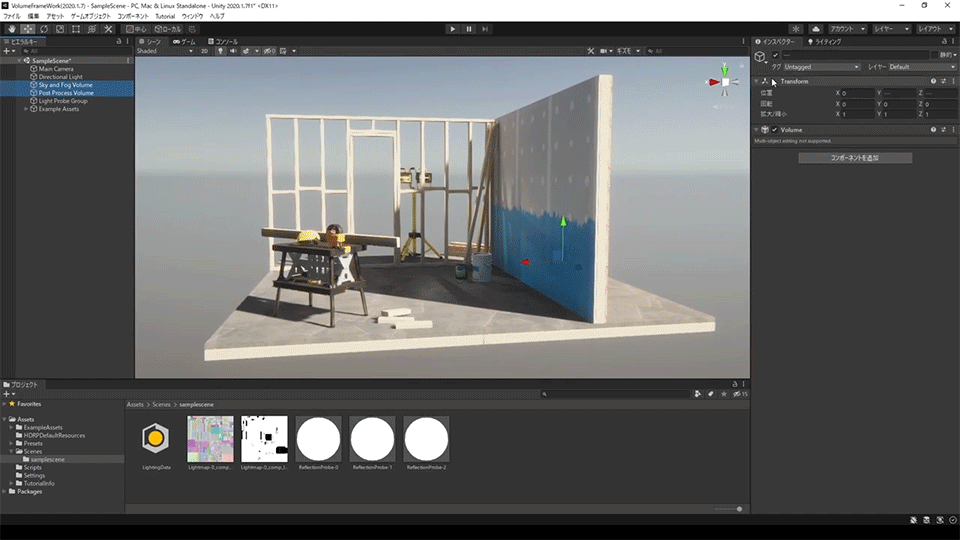Click the LightingData asset icon

154,439
